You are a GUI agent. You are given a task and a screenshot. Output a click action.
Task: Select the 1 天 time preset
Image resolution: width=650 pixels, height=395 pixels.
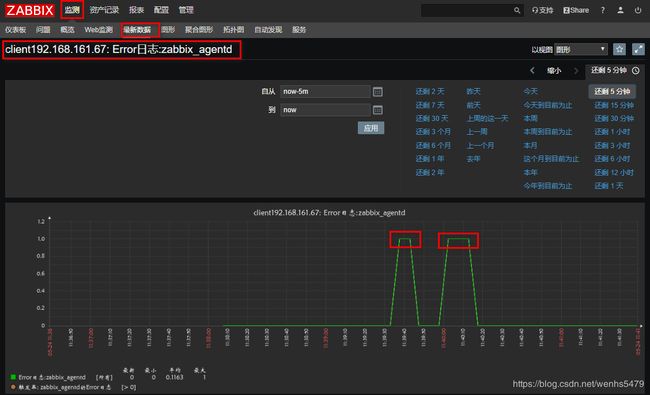[x=609, y=186]
